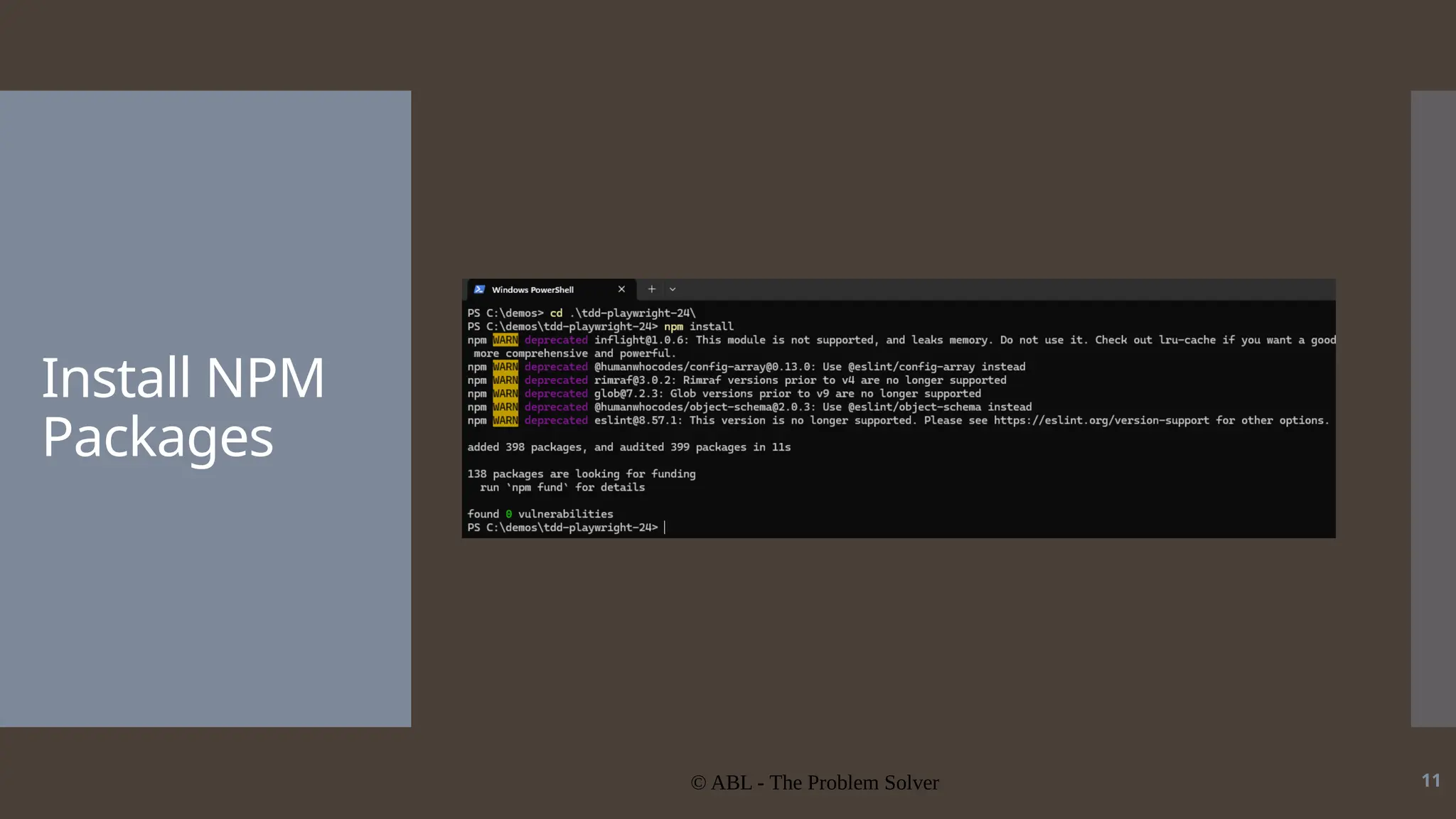Click the gray strip at right edge
1456x819 pixels.
click(x=1433, y=408)
